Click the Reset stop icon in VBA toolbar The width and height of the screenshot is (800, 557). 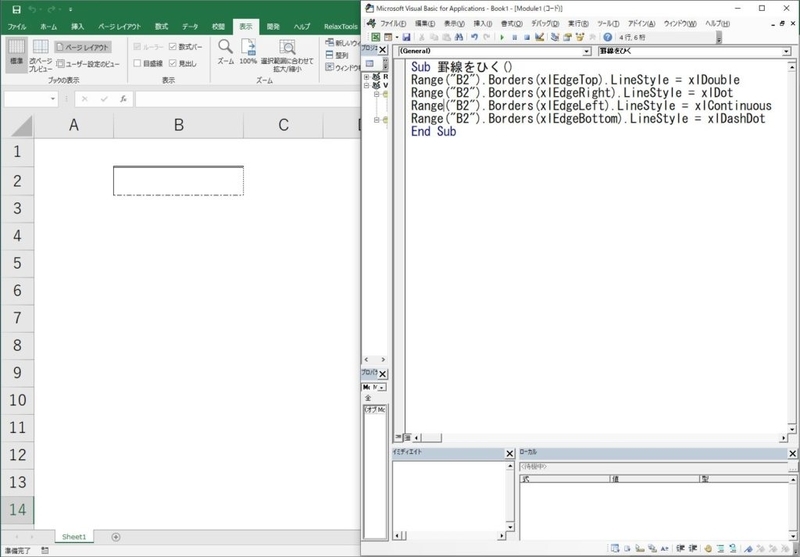(x=527, y=37)
